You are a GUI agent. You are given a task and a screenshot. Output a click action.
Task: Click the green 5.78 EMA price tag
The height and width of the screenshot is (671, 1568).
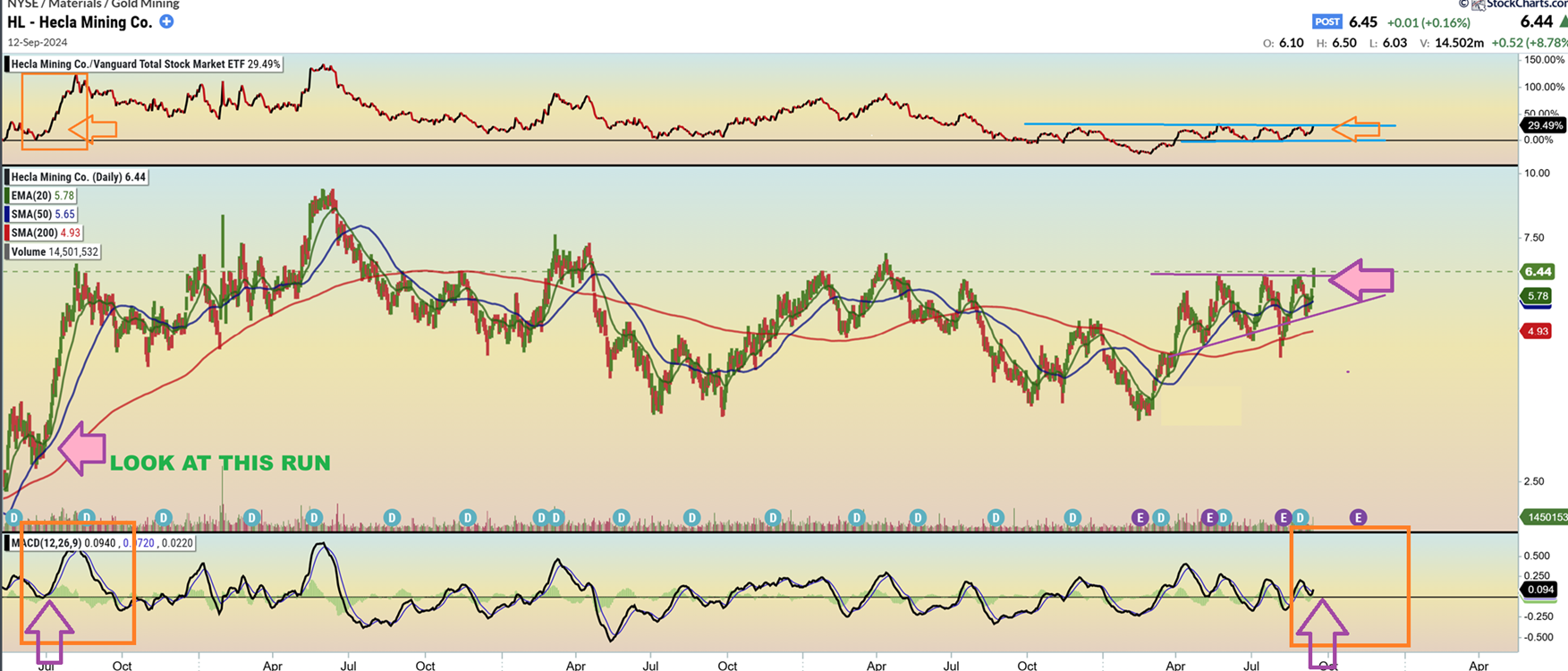[x=1538, y=296]
